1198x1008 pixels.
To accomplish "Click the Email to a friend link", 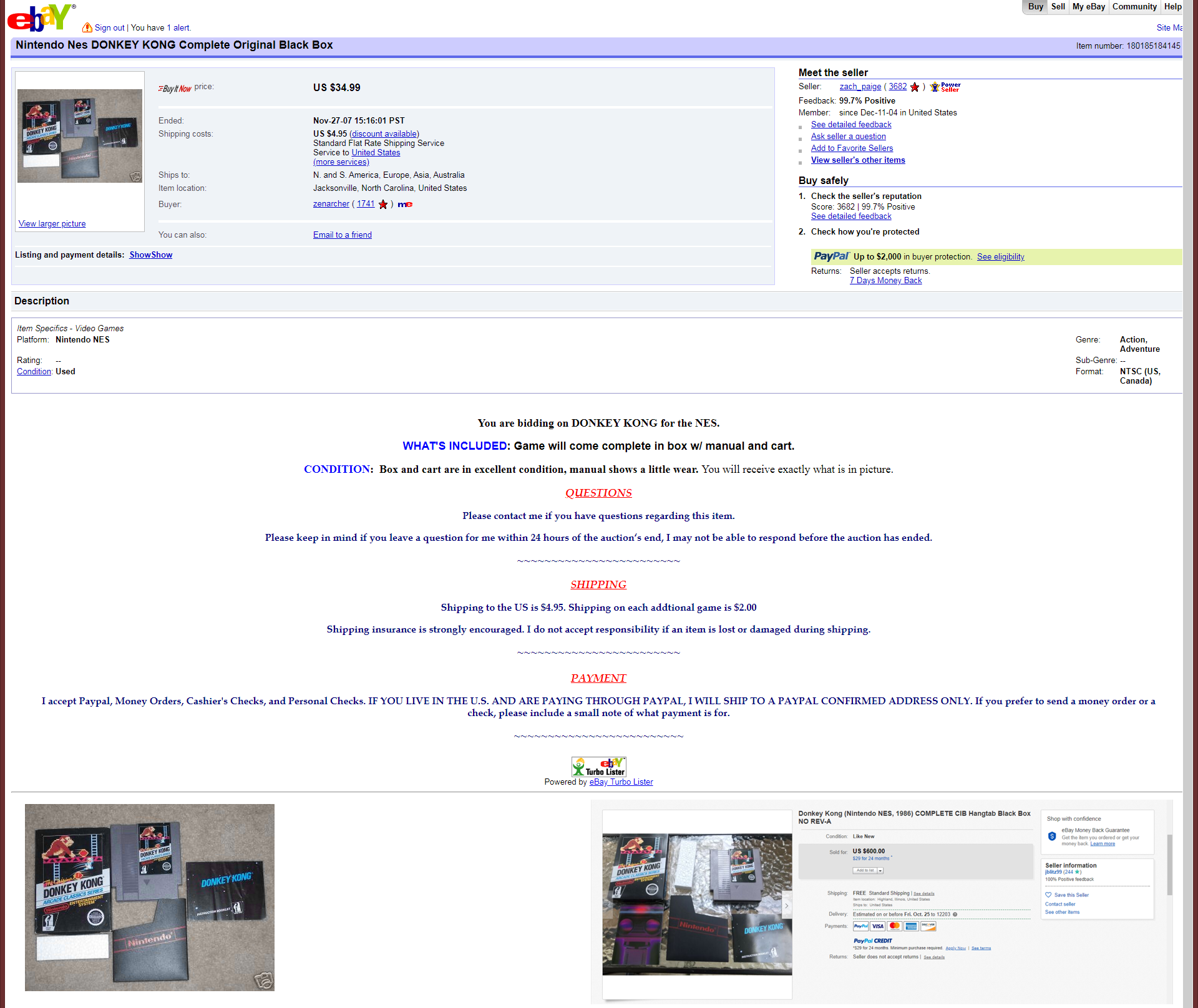I will click(x=342, y=235).
